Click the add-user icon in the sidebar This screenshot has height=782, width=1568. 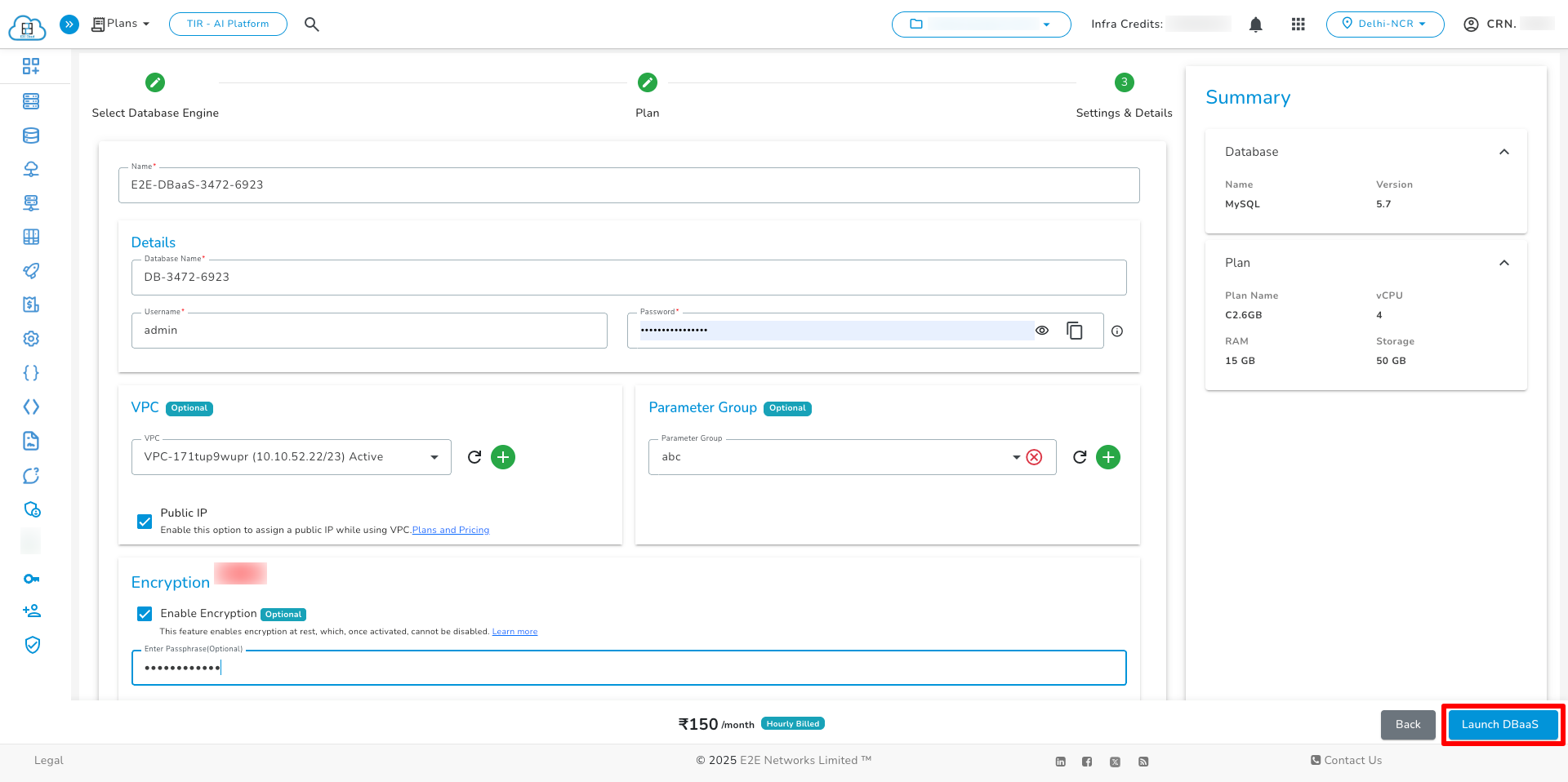coord(31,611)
